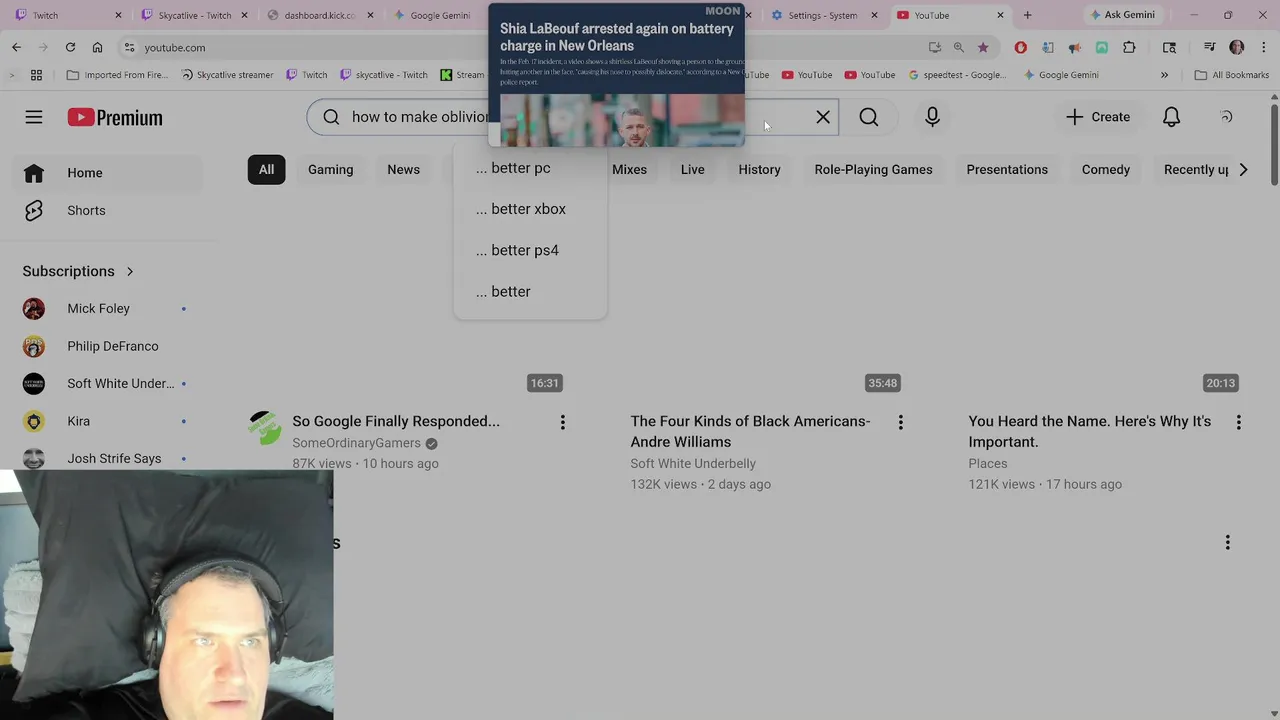Switch to the dashboard.kick.com tab
The image size is (1280, 720).
click(320, 15)
